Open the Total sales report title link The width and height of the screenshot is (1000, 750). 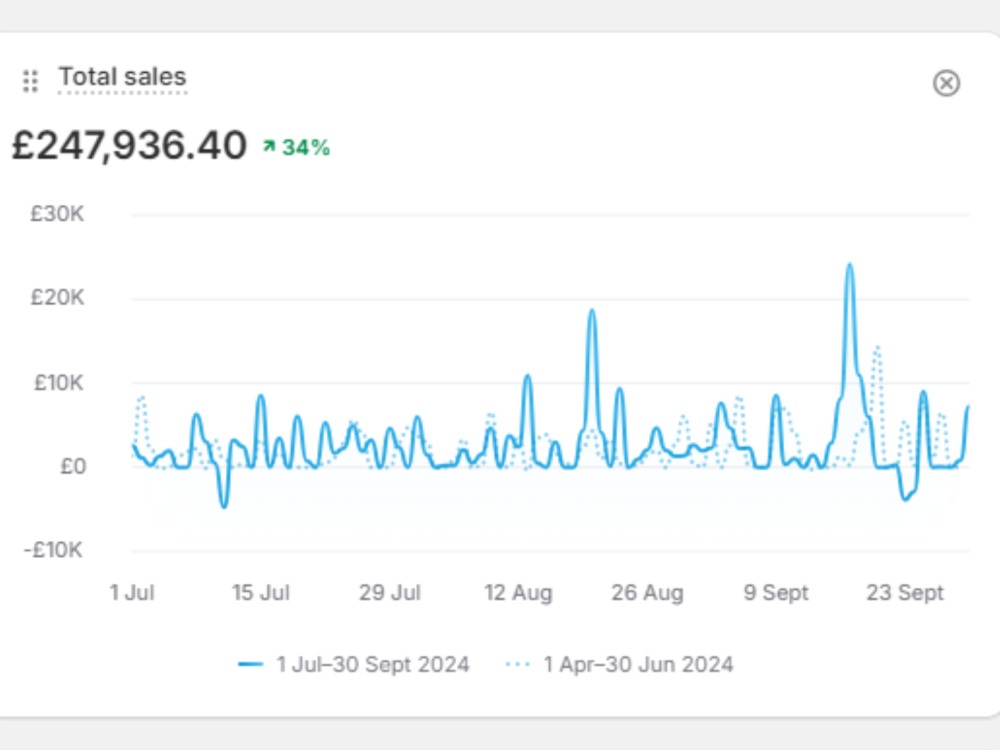tap(122, 77)
